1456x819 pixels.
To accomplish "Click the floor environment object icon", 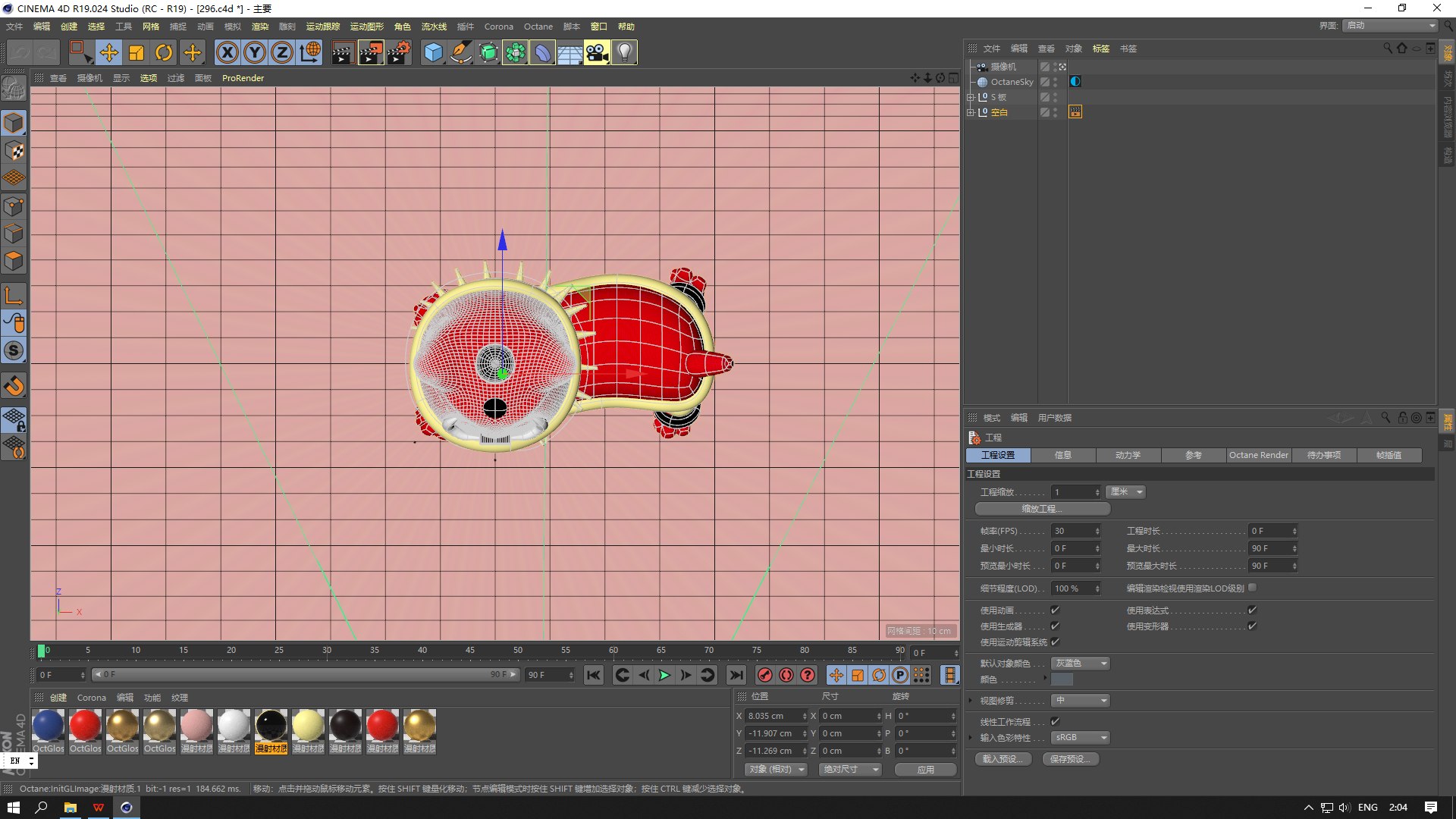I will 570,52.
